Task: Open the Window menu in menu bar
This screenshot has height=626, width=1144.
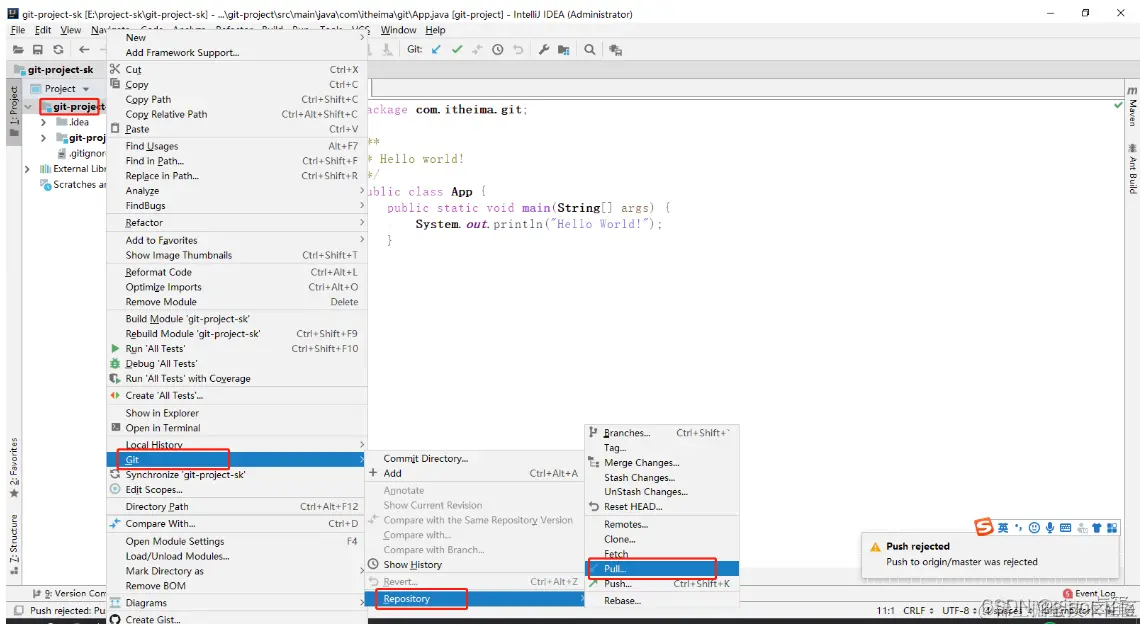Action: 398,30
